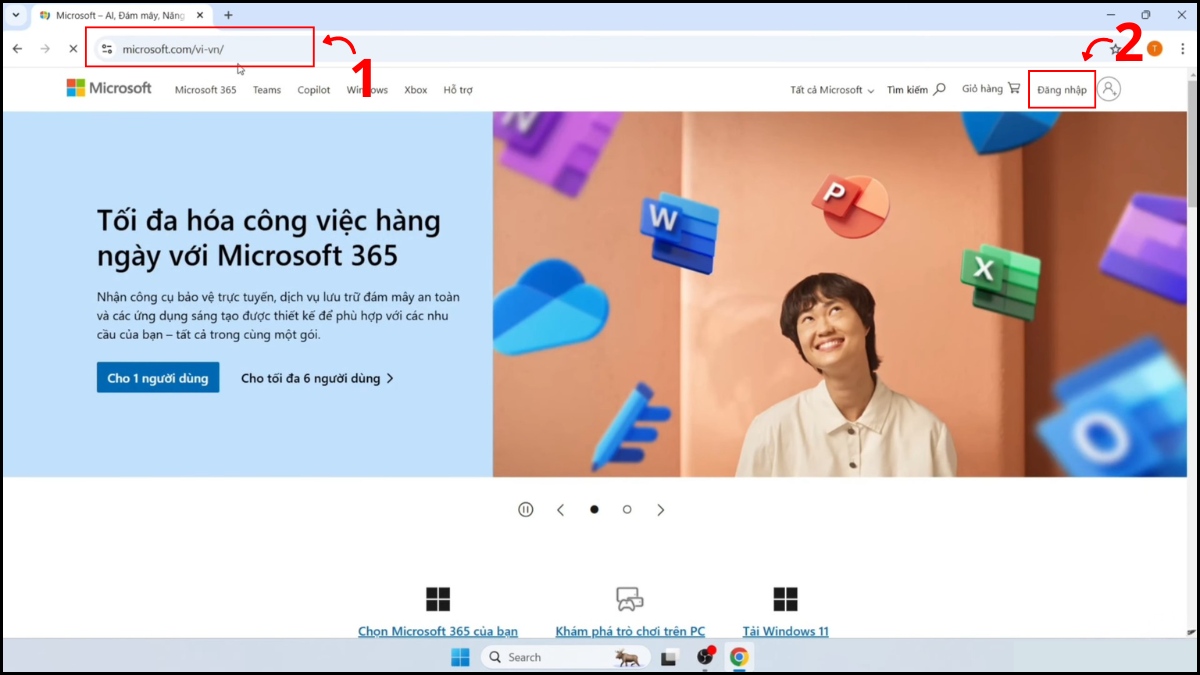This screenshot has height=675, width=1200.
Task: Reload the page with the refresh icon
Action: tap(73, 48)
